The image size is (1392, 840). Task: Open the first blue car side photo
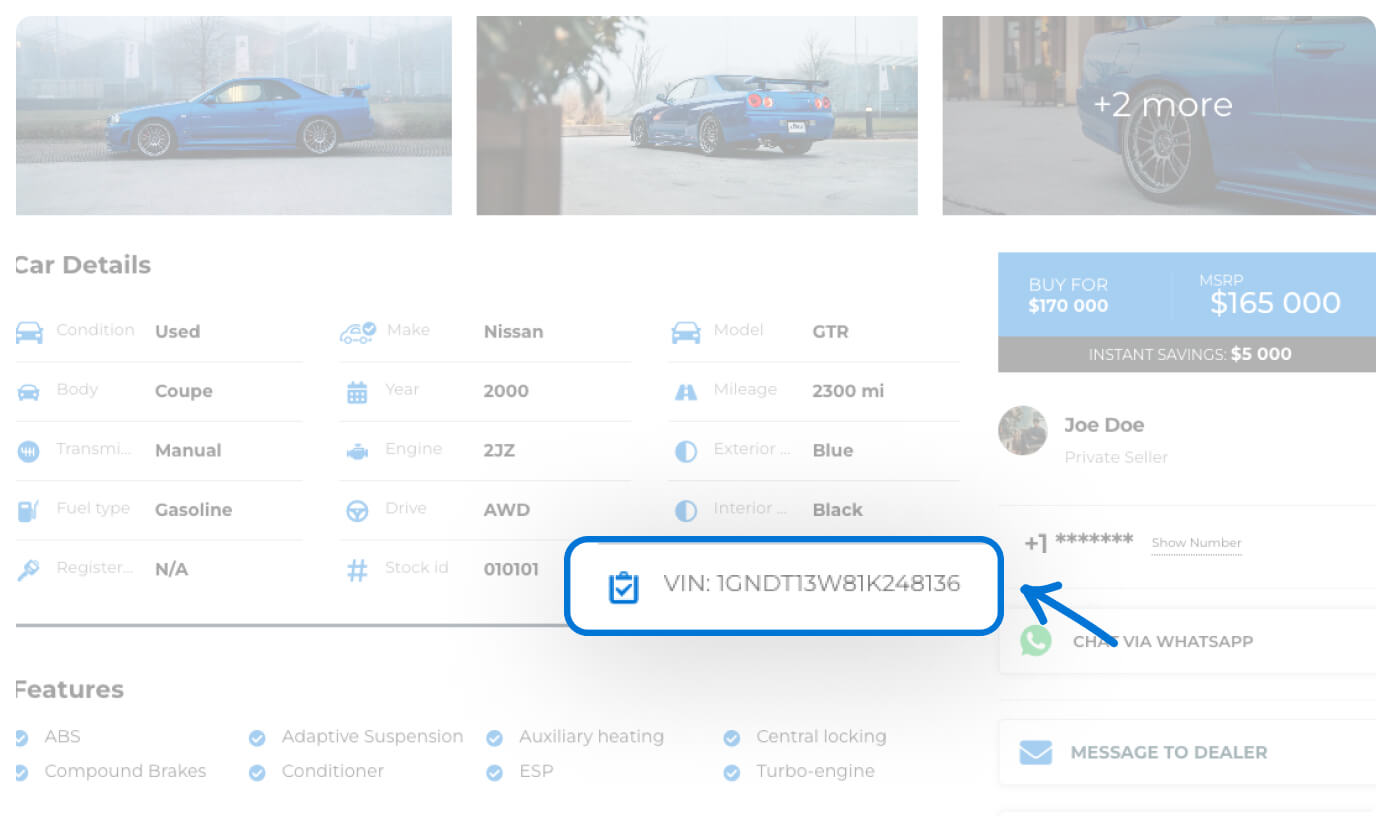click(x=234, y=115)
